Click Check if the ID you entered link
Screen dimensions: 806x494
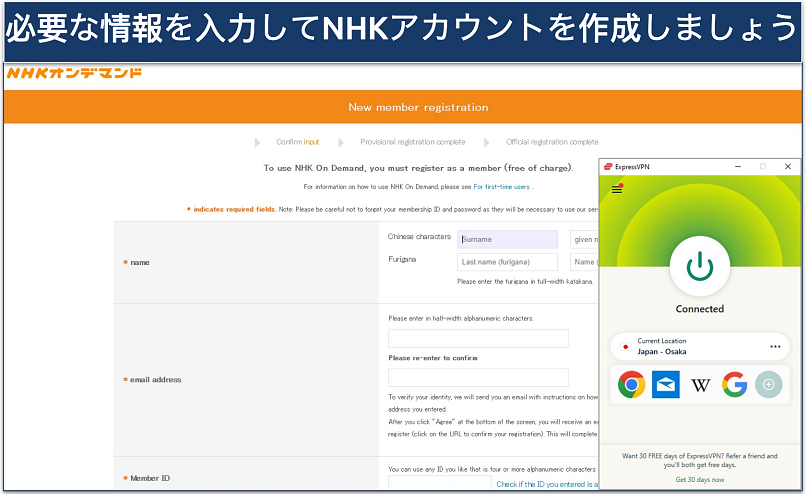click(547, 484)
